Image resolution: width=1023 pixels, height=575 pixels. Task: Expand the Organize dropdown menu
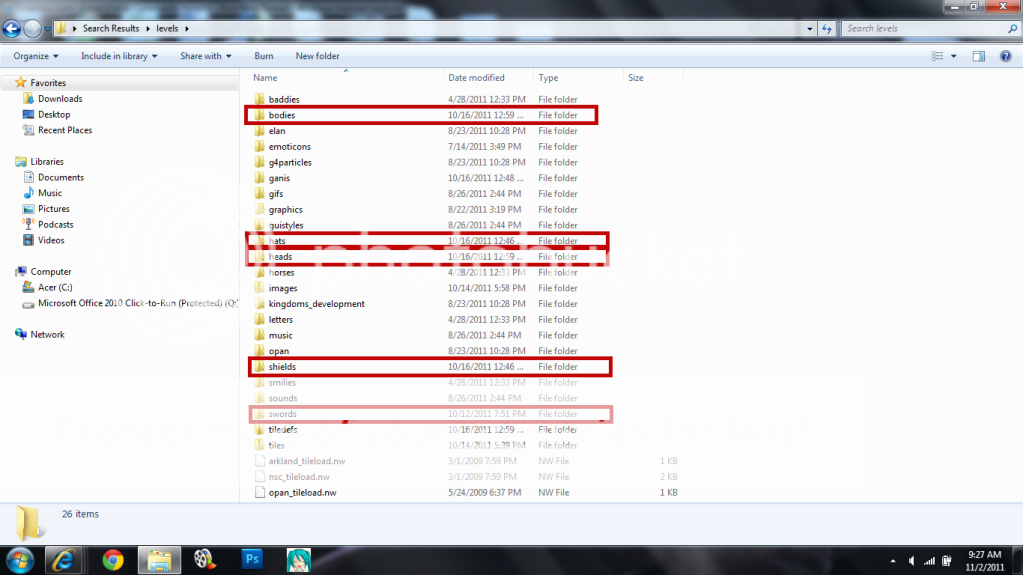[36, 56]
